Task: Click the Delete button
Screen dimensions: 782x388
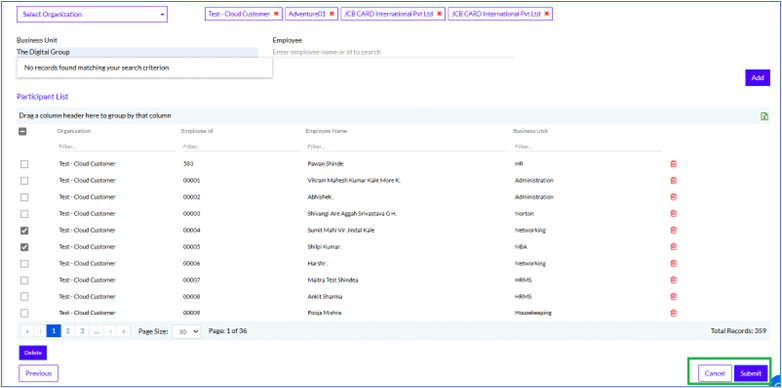Action: coord(33,353)
